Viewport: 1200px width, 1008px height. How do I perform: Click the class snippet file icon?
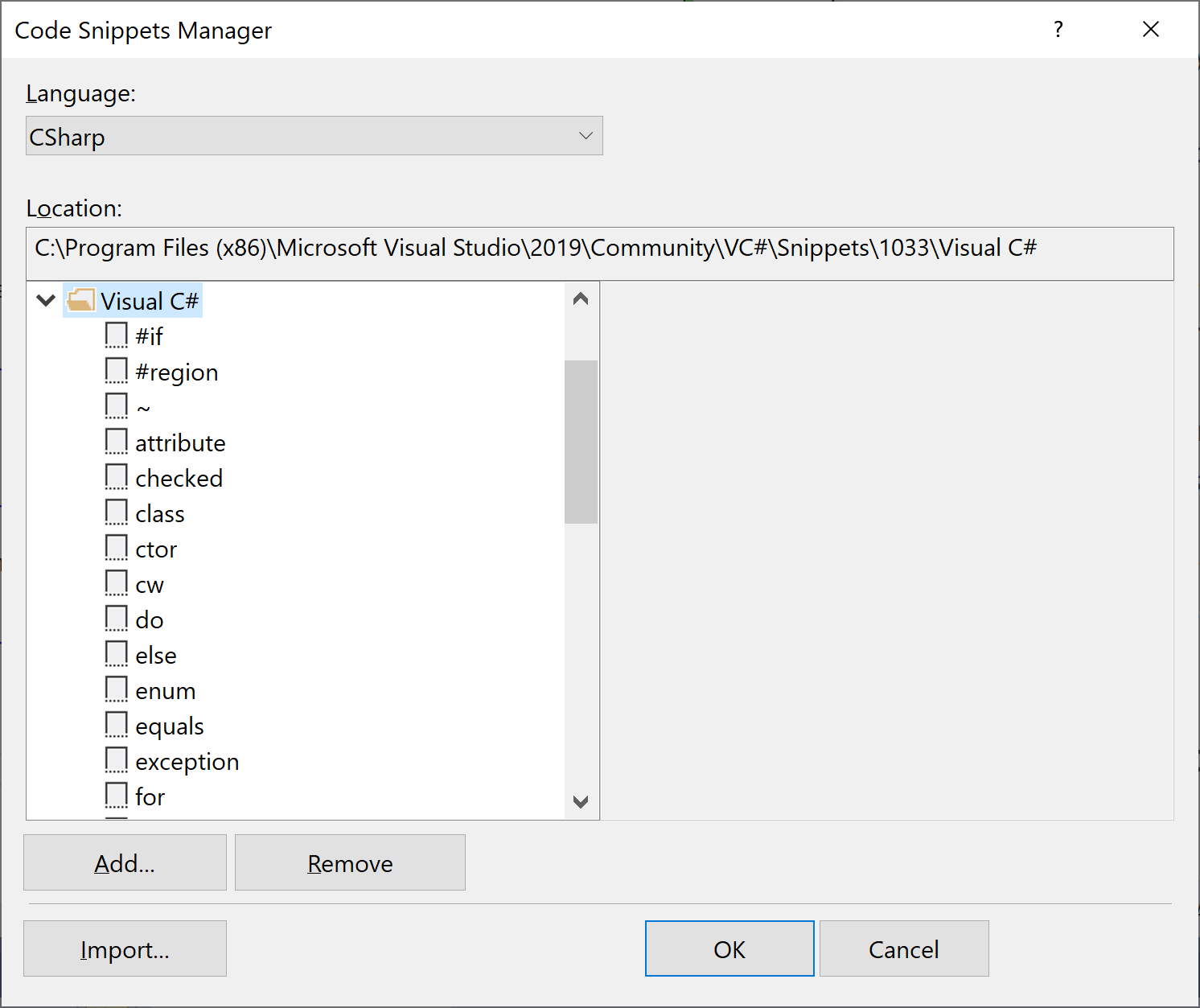point(117,512)
